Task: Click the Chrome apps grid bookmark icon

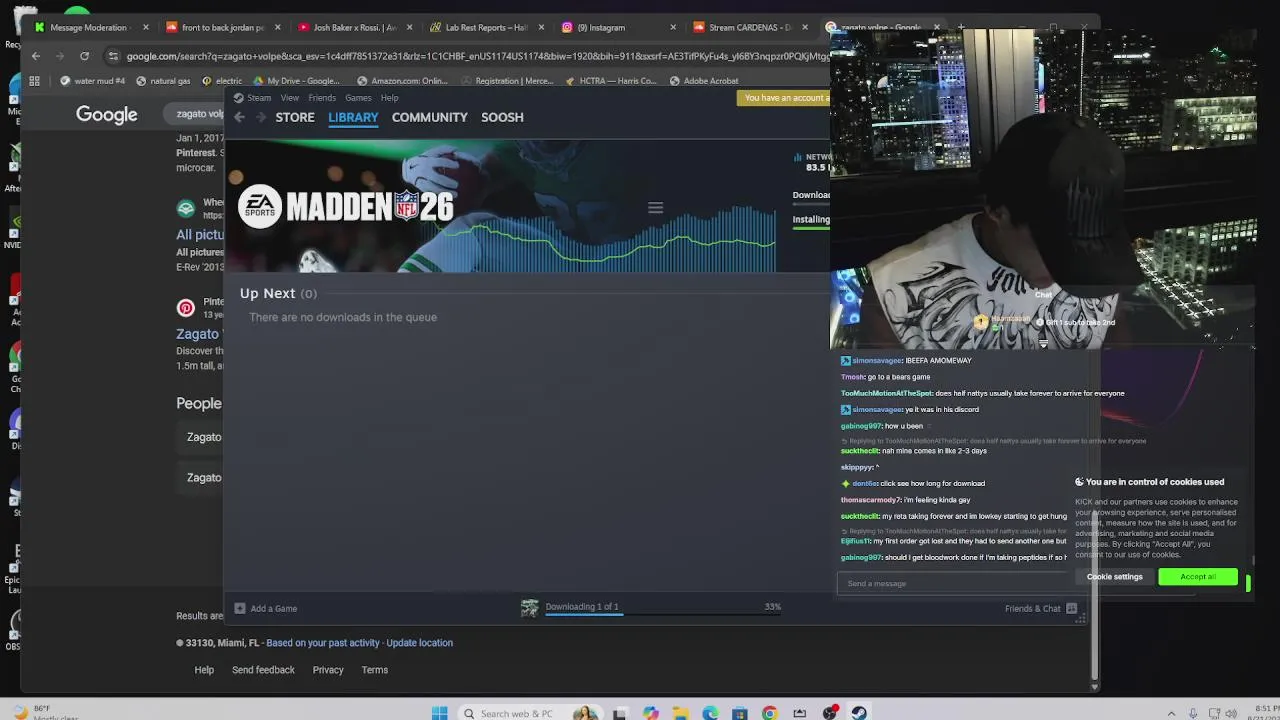Action: coord(34,81)
